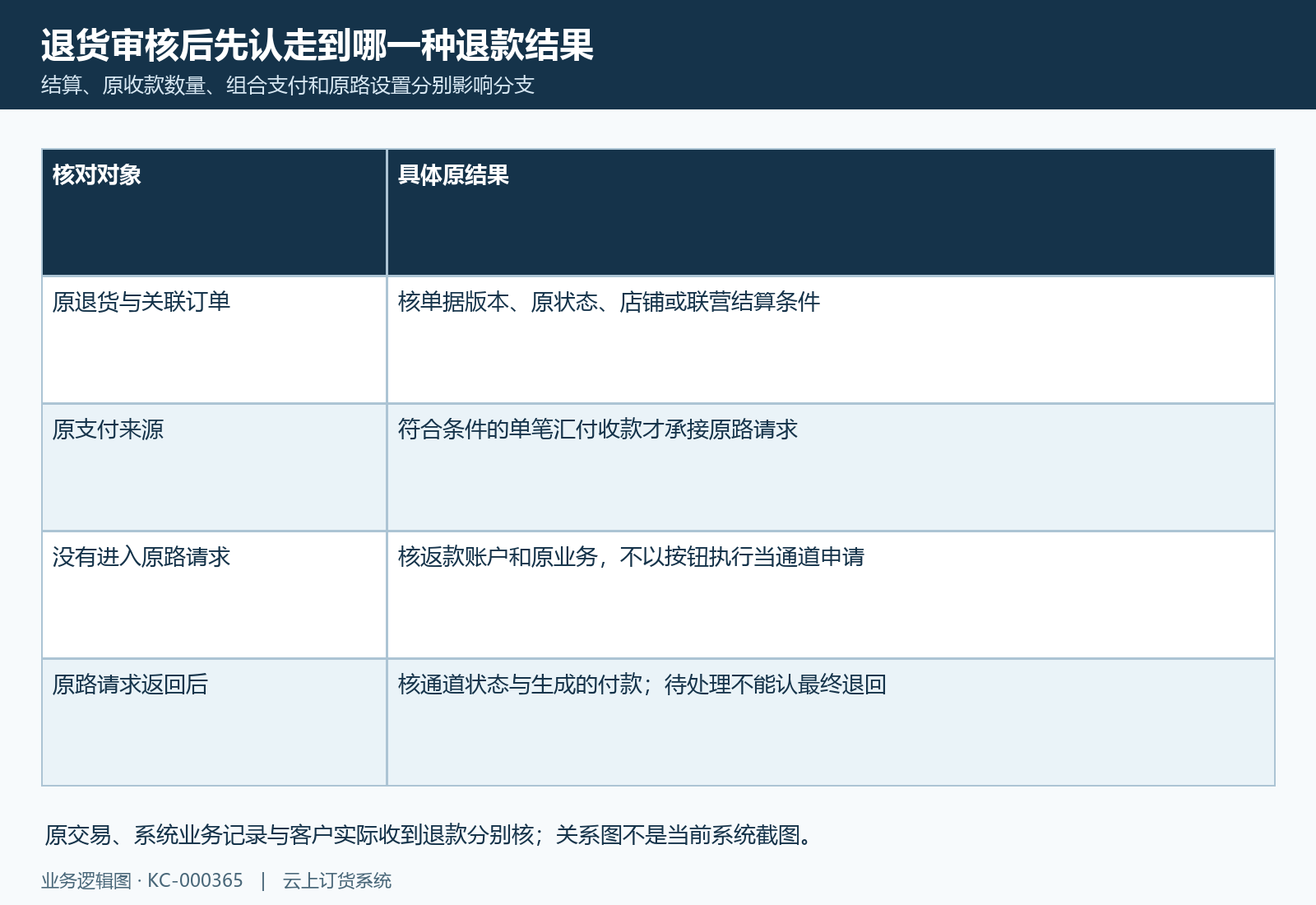Click the 核对对象 column header
This screenshot has height=905, width=1316.
pos(214,212)
